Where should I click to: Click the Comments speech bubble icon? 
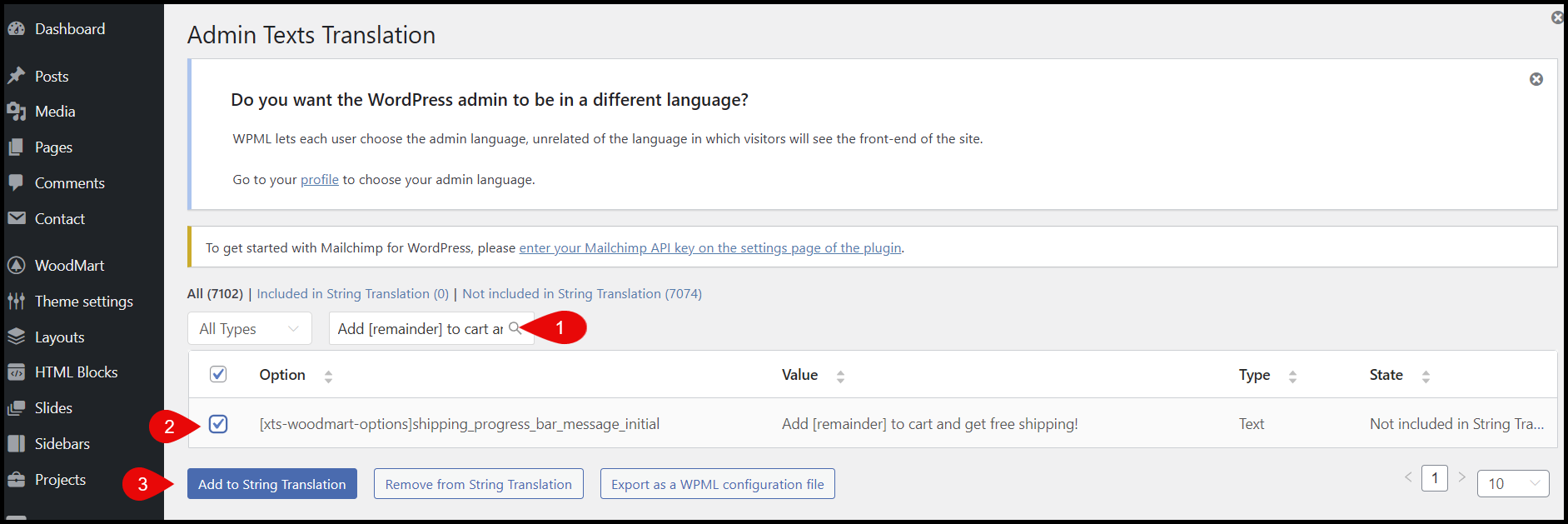[x=16, y=182]
